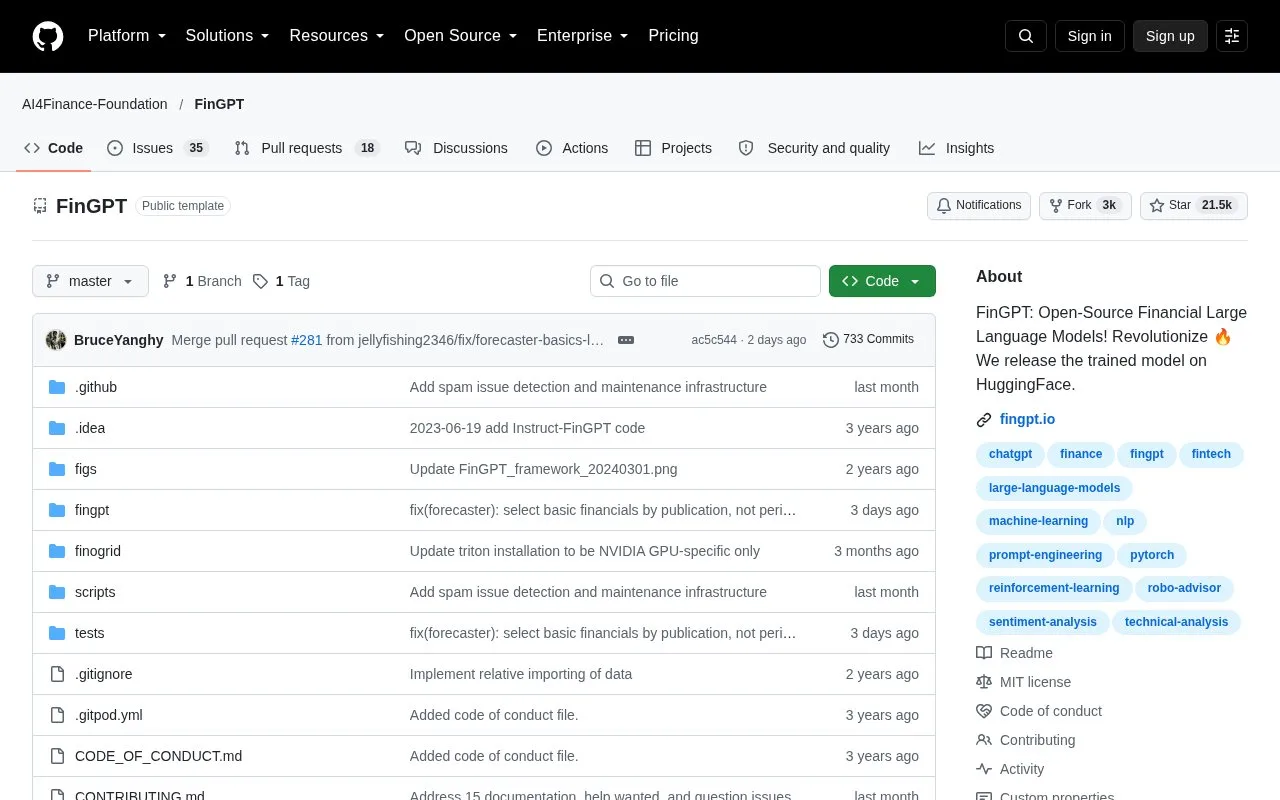Click the .github folder icon
This screenshot has width=1280, height=800.
click(57, 387)
